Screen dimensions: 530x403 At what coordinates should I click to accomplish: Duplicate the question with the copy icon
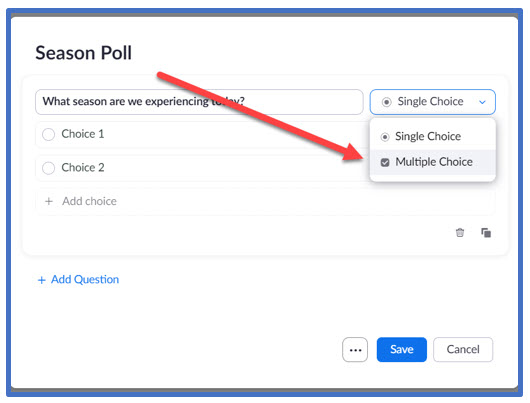[486, 233]
